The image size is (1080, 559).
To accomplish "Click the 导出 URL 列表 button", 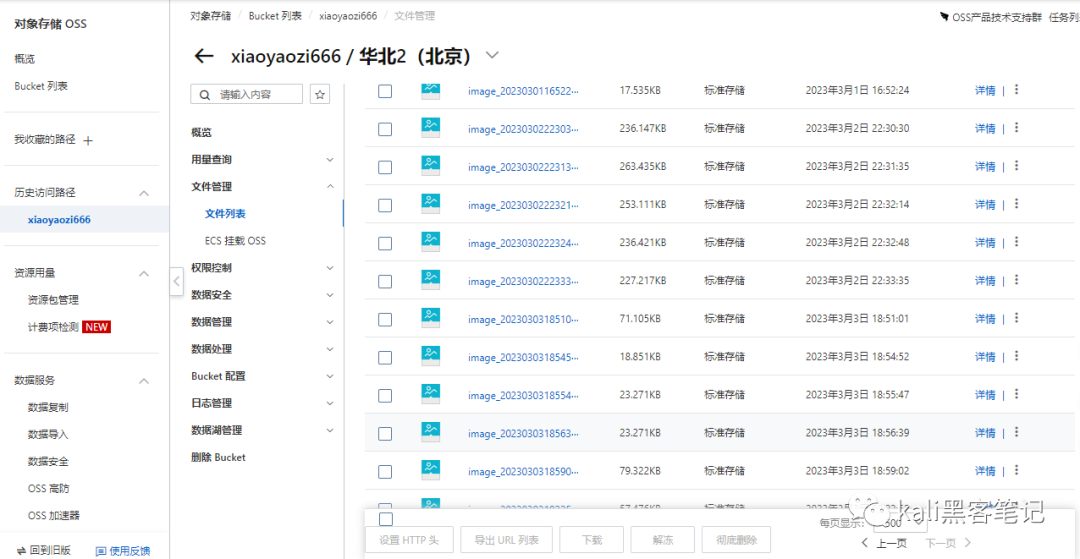I will [506, 540].
